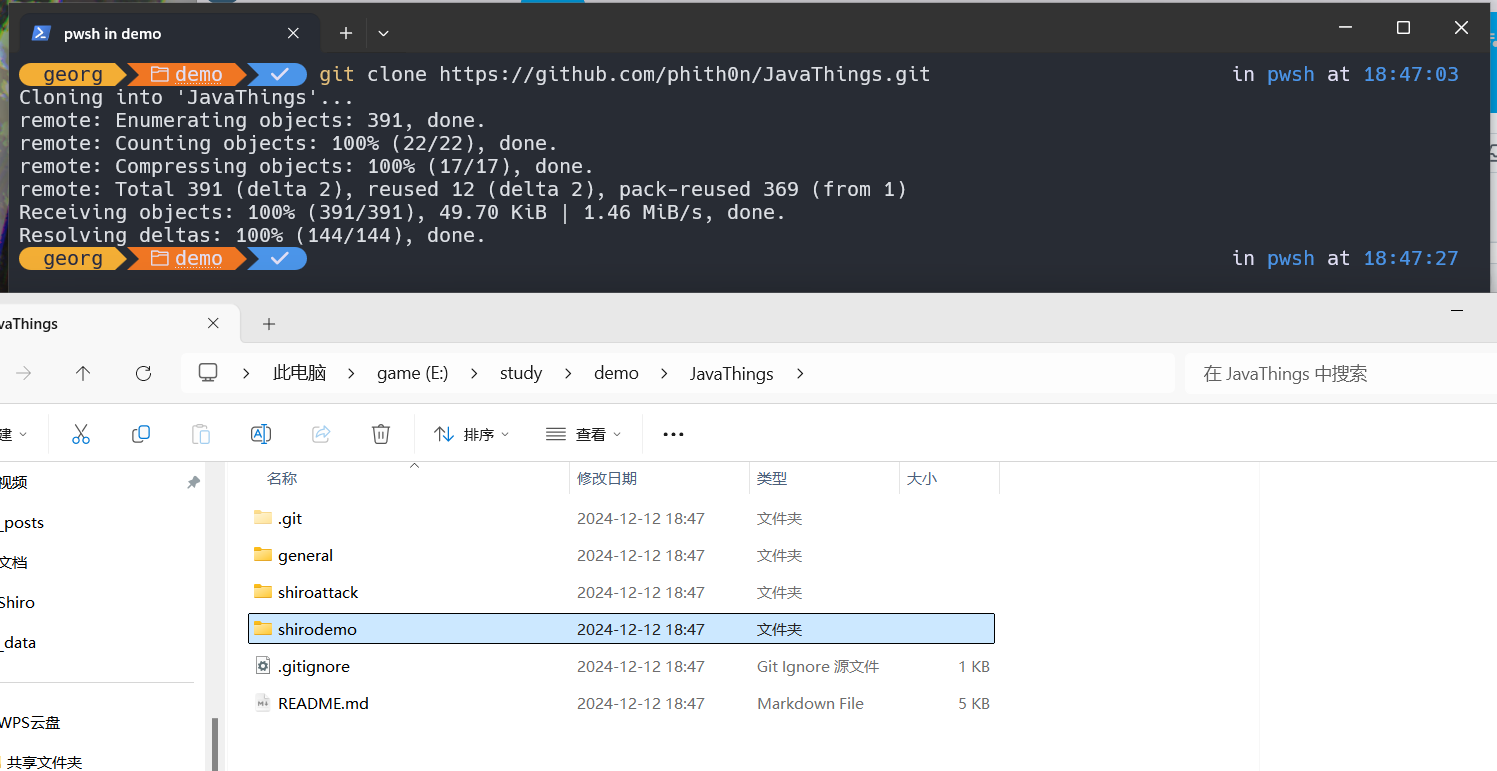Image resolution: width=1497 pixels, height=771 pixels.
Task: Click the computer icon in address bar
Action: [208, 373]
